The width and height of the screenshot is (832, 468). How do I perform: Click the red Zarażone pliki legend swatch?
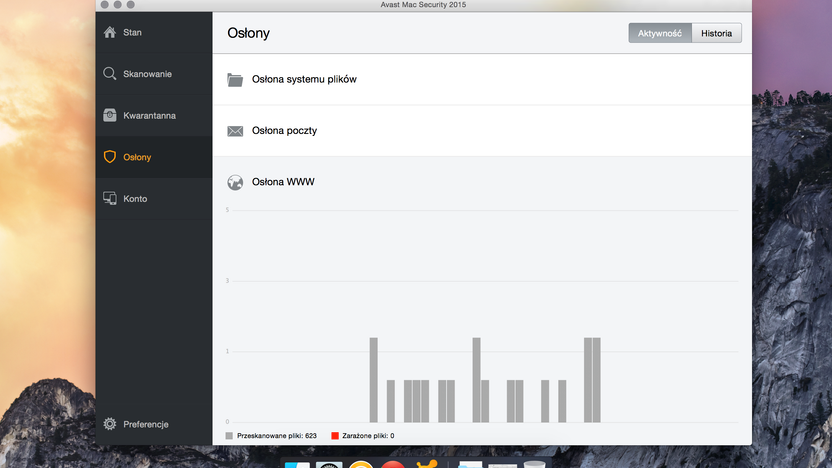pyautogui.click(x=335, y=436)
